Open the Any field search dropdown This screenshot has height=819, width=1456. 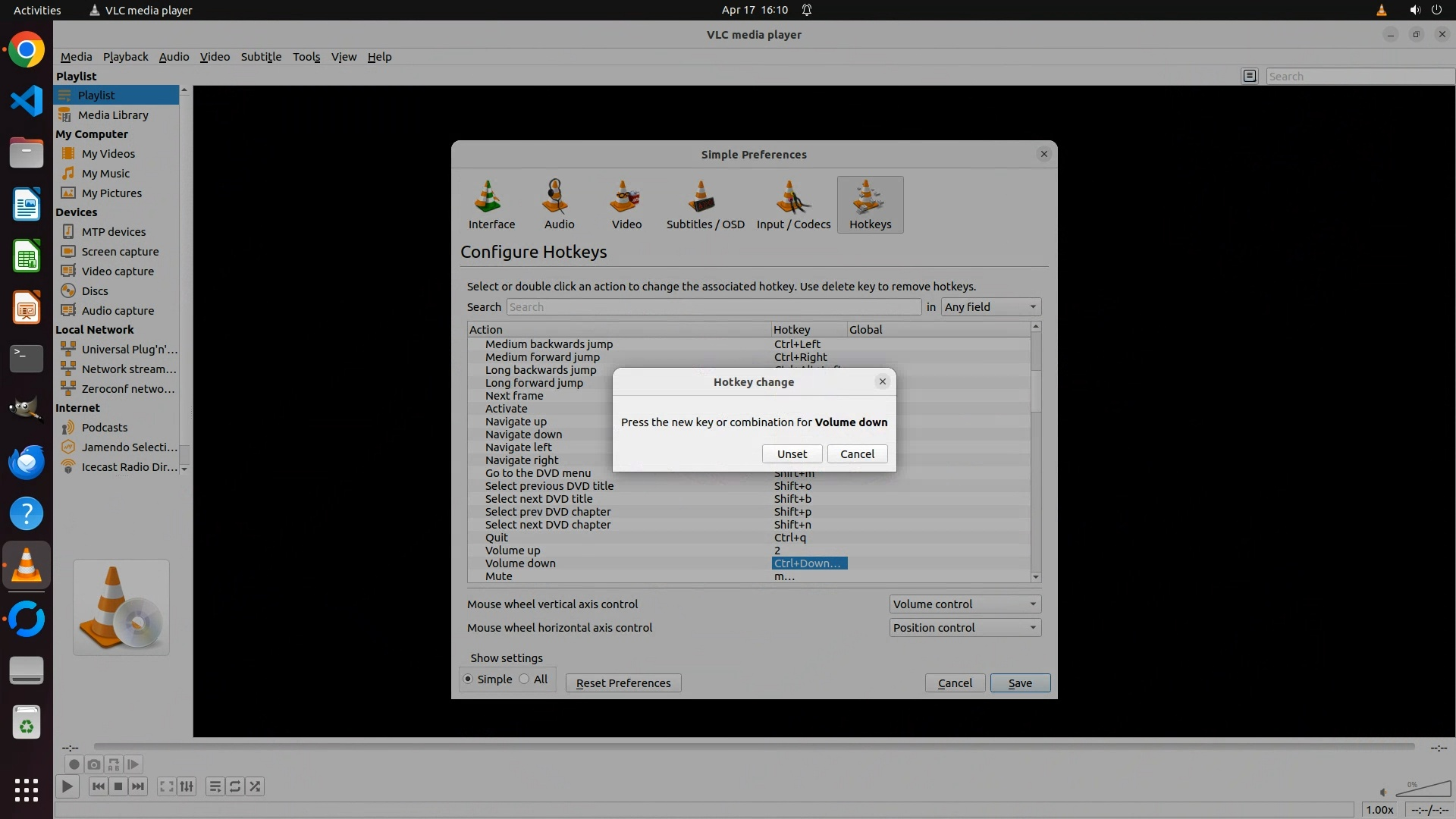(x=990, y=306)
